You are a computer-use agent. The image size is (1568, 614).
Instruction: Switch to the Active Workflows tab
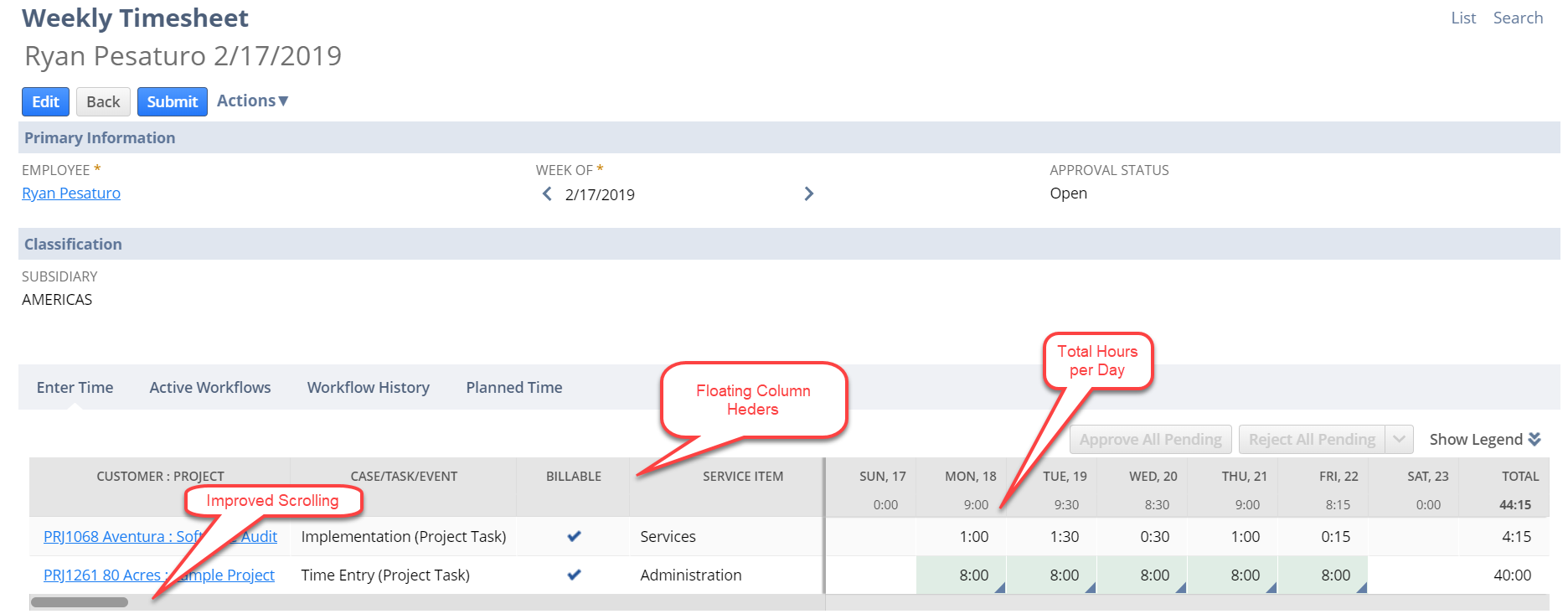(x=210, y=387)
